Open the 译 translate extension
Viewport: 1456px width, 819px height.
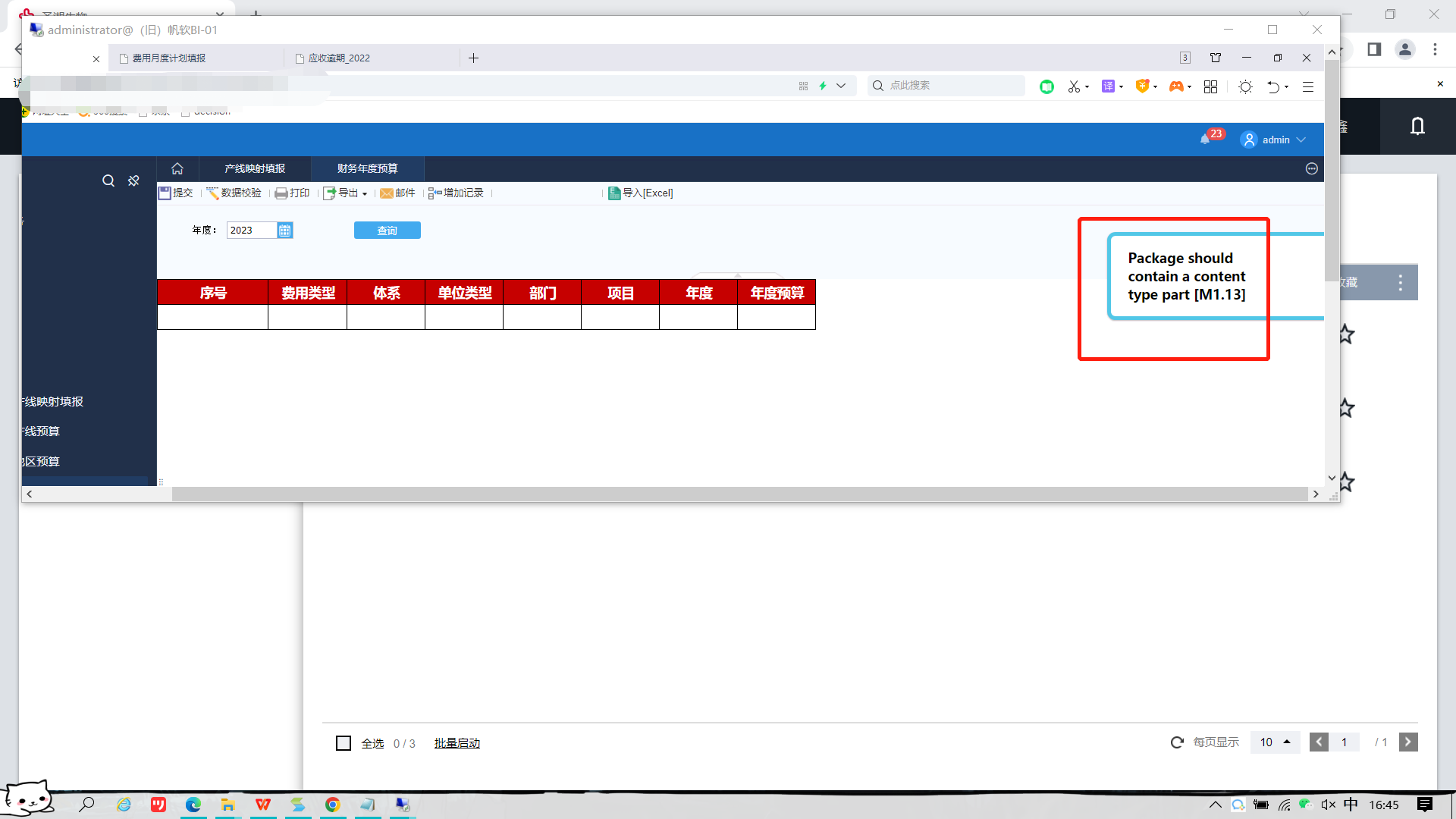tap(1108, 86)
